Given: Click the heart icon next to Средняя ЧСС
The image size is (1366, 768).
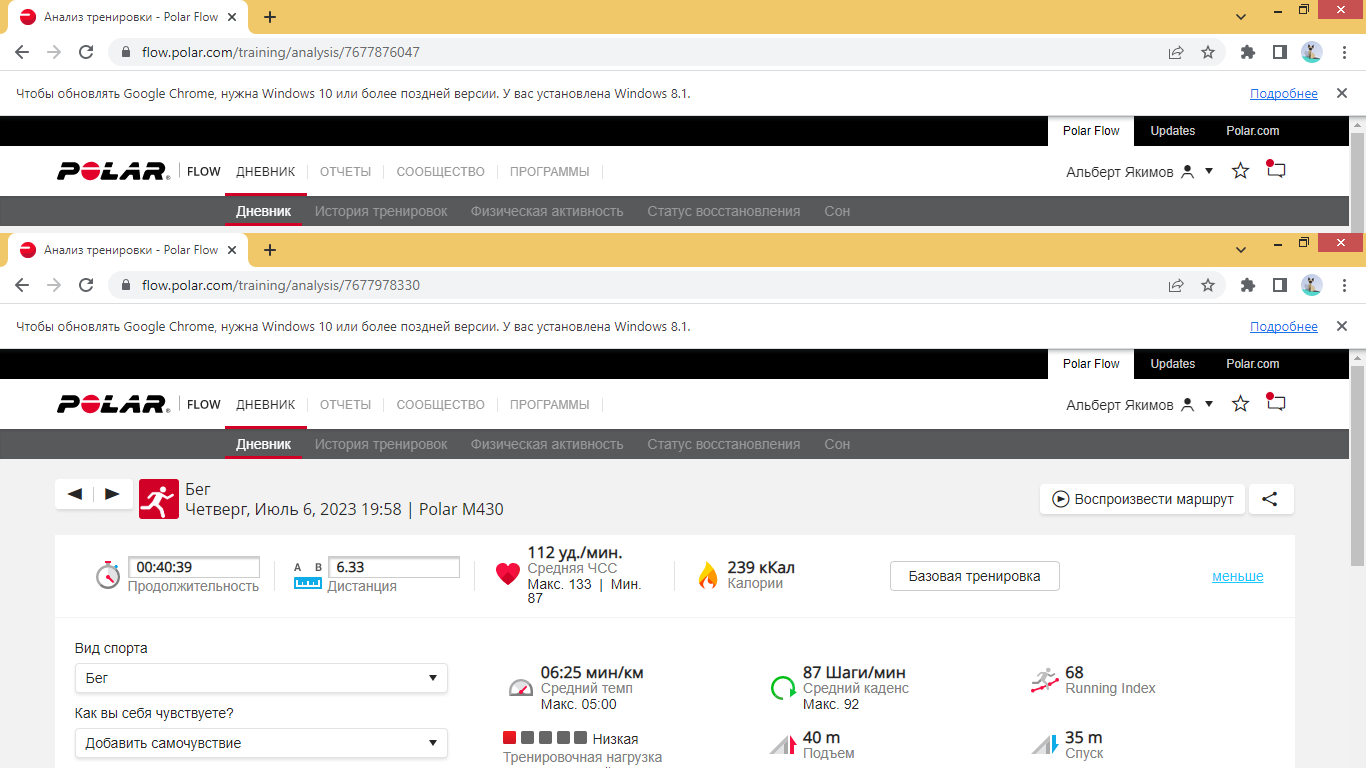Looking at the screenshot, I should tap(508, 574).
